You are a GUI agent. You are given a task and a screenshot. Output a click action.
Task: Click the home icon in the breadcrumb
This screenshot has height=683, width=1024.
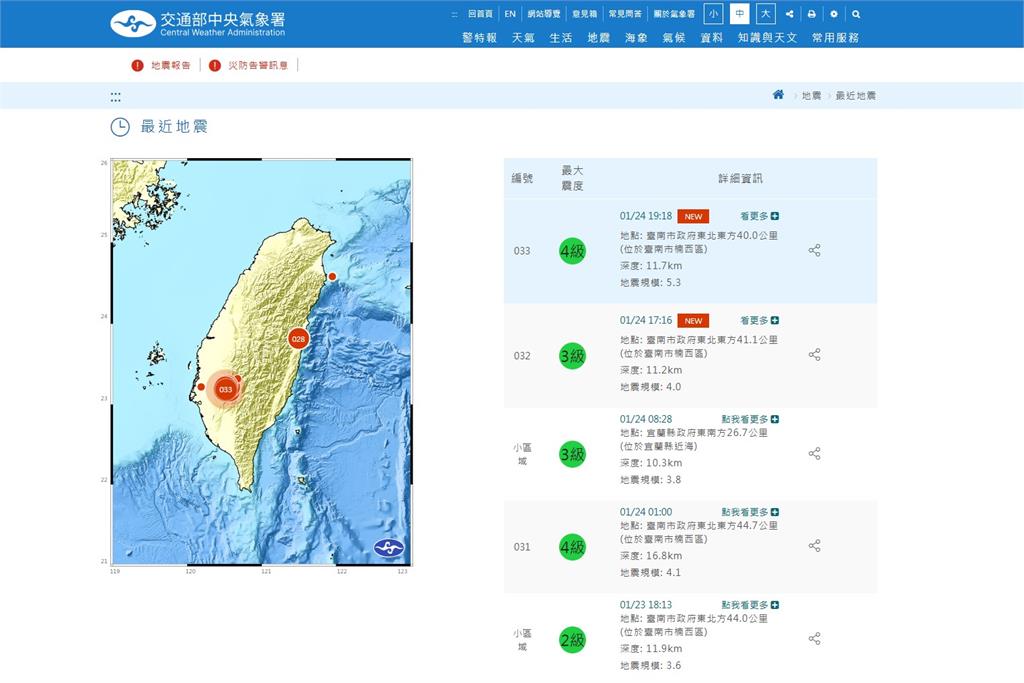[x=778, y=95]
